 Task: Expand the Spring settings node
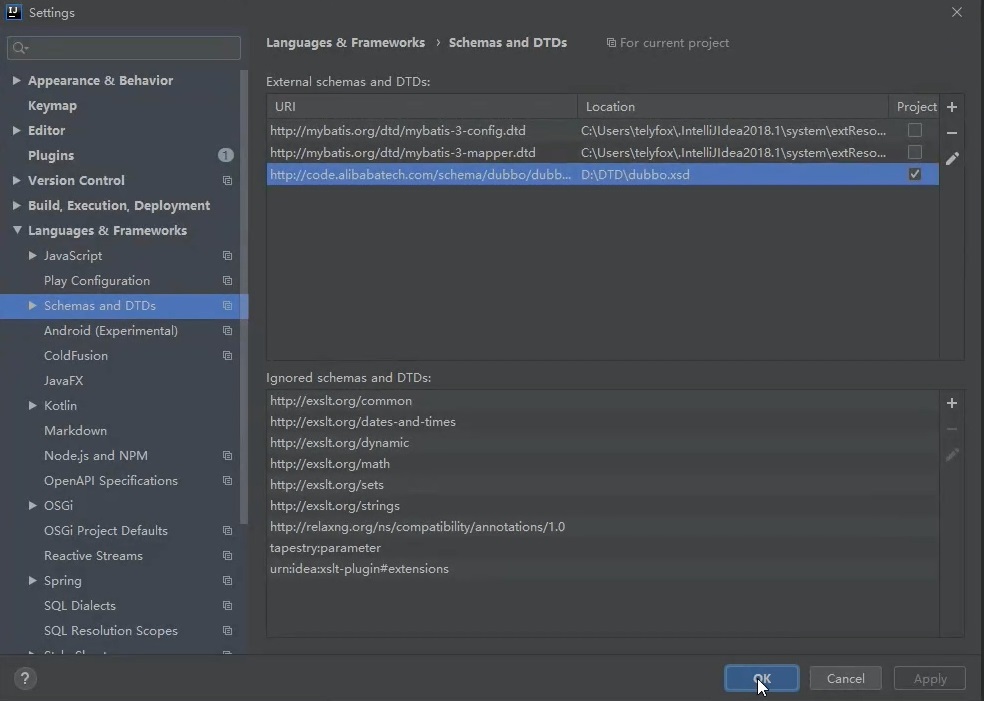(30, 580)
